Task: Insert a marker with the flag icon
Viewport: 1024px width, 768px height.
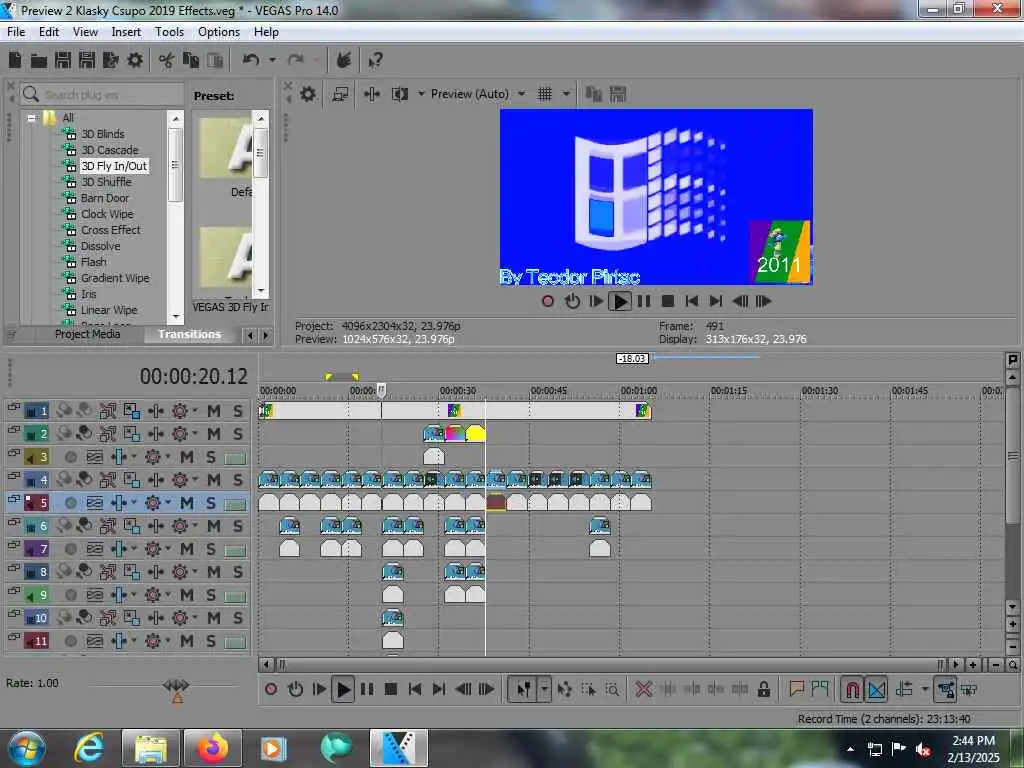Action: (796, 689)
